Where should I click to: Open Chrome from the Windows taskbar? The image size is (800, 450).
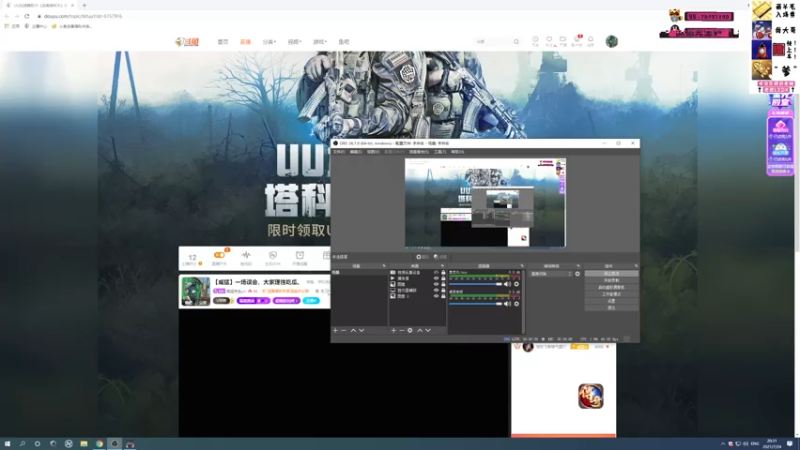pos(99,444)
